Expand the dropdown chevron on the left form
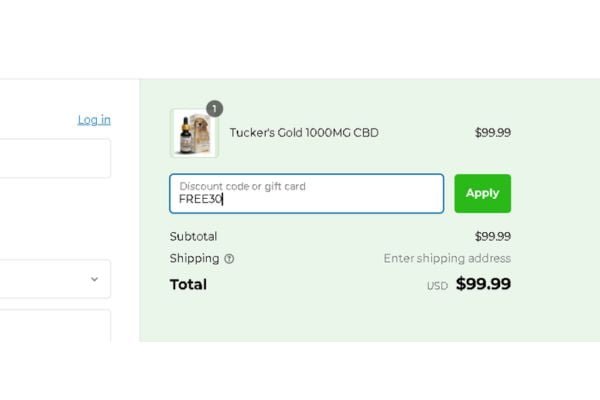The image size is (600, 400). [x=94, y=279]
